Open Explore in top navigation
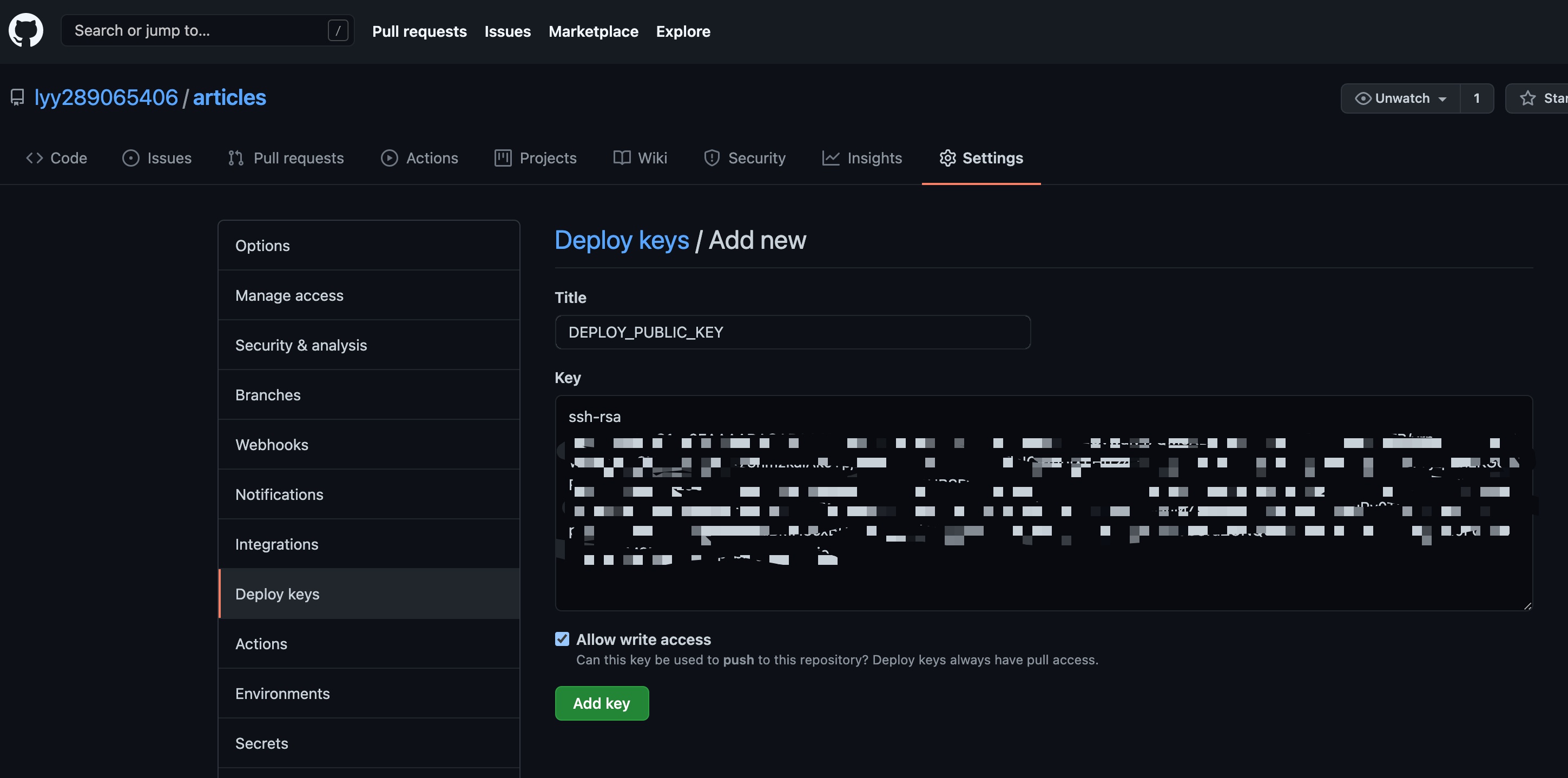 683,31
